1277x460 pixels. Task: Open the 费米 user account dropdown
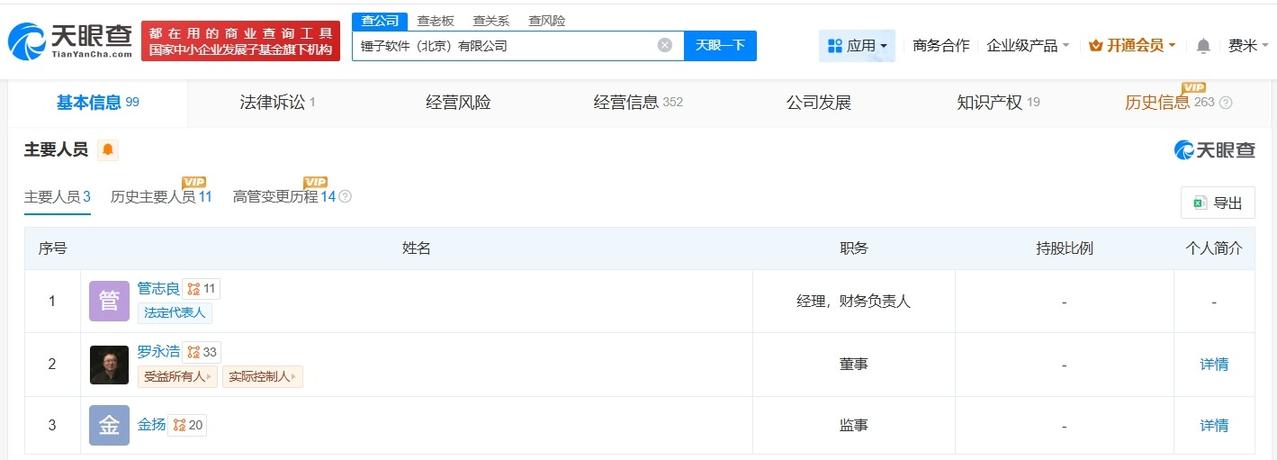pyautogui.click(x=1248, y=45)
